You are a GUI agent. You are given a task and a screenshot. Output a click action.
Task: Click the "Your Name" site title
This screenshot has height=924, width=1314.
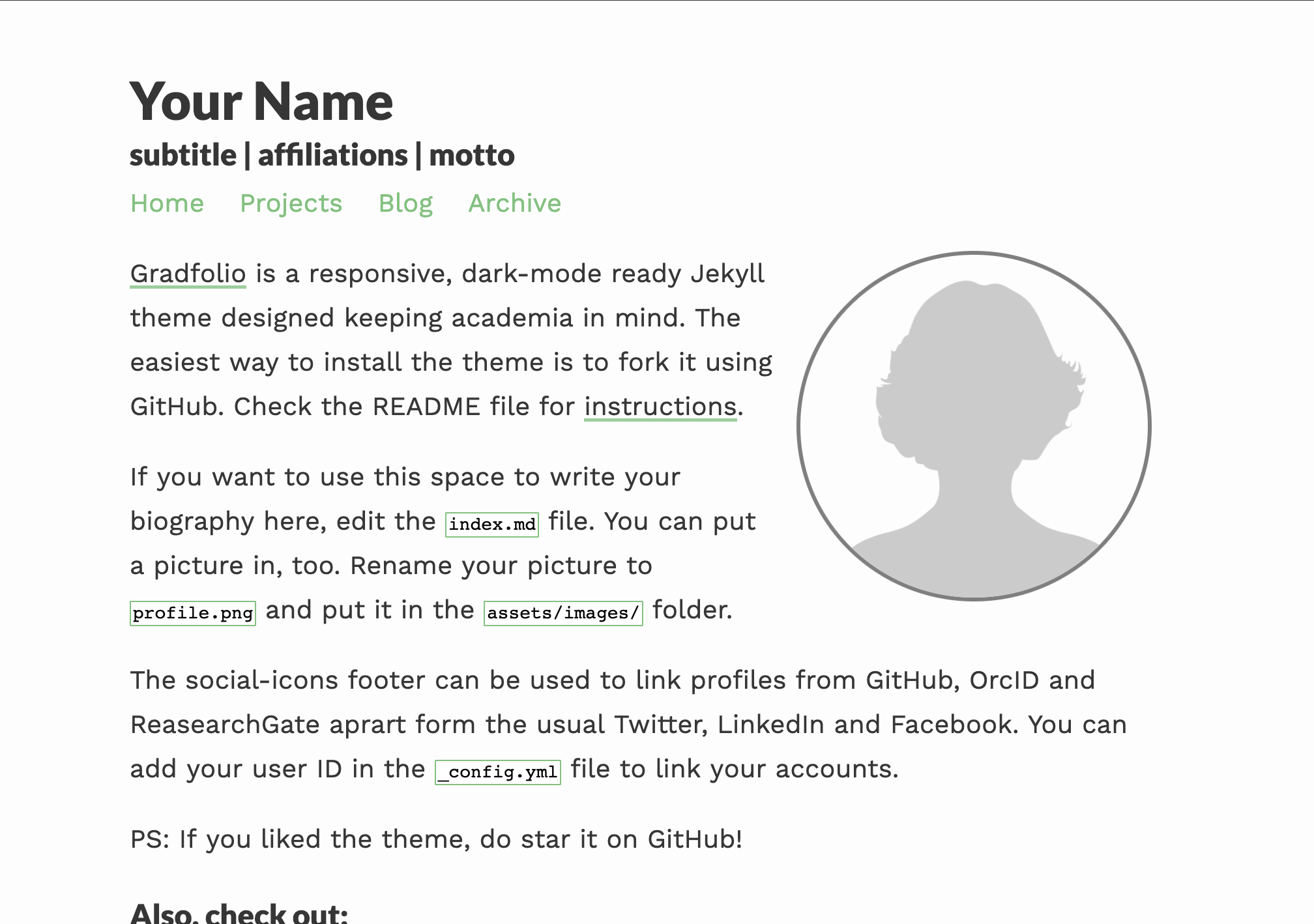click(x=261, y=102)
